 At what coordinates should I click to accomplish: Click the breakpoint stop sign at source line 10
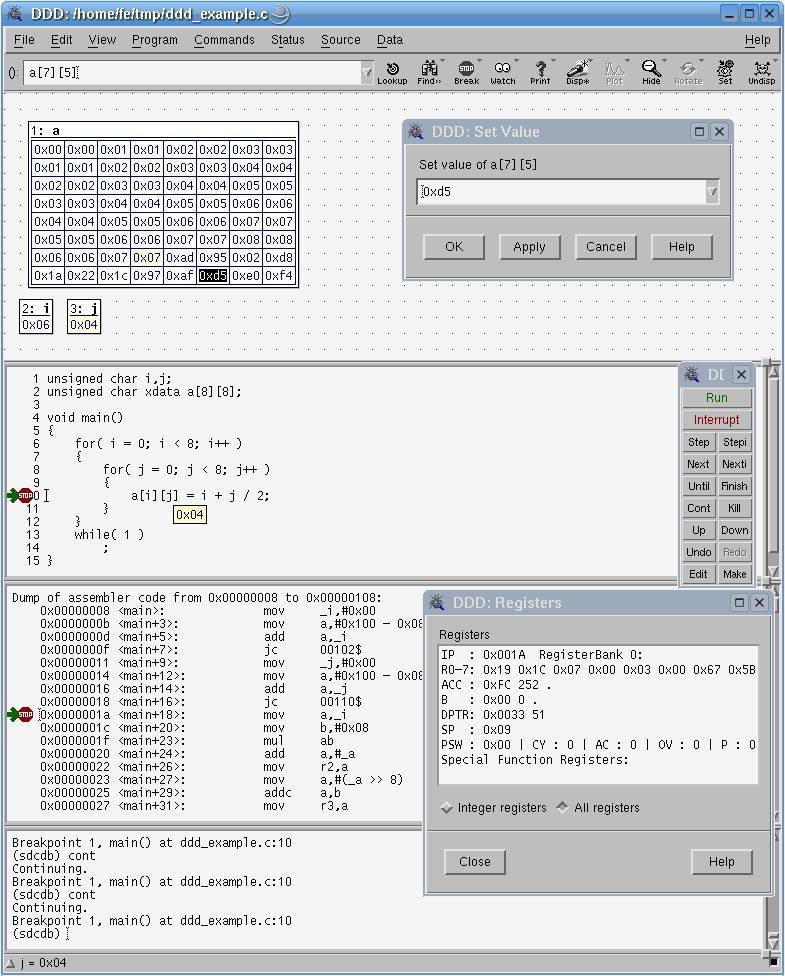pyautogui.click(x=25, y=495)
